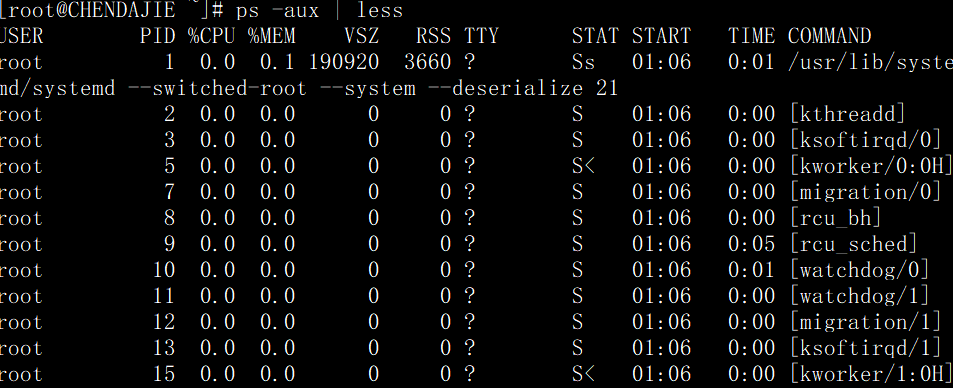The height and width of the screenshot is (388, 953).
Task: Click the [kworker/1:0H] process name
Action: tap(870, 374)
